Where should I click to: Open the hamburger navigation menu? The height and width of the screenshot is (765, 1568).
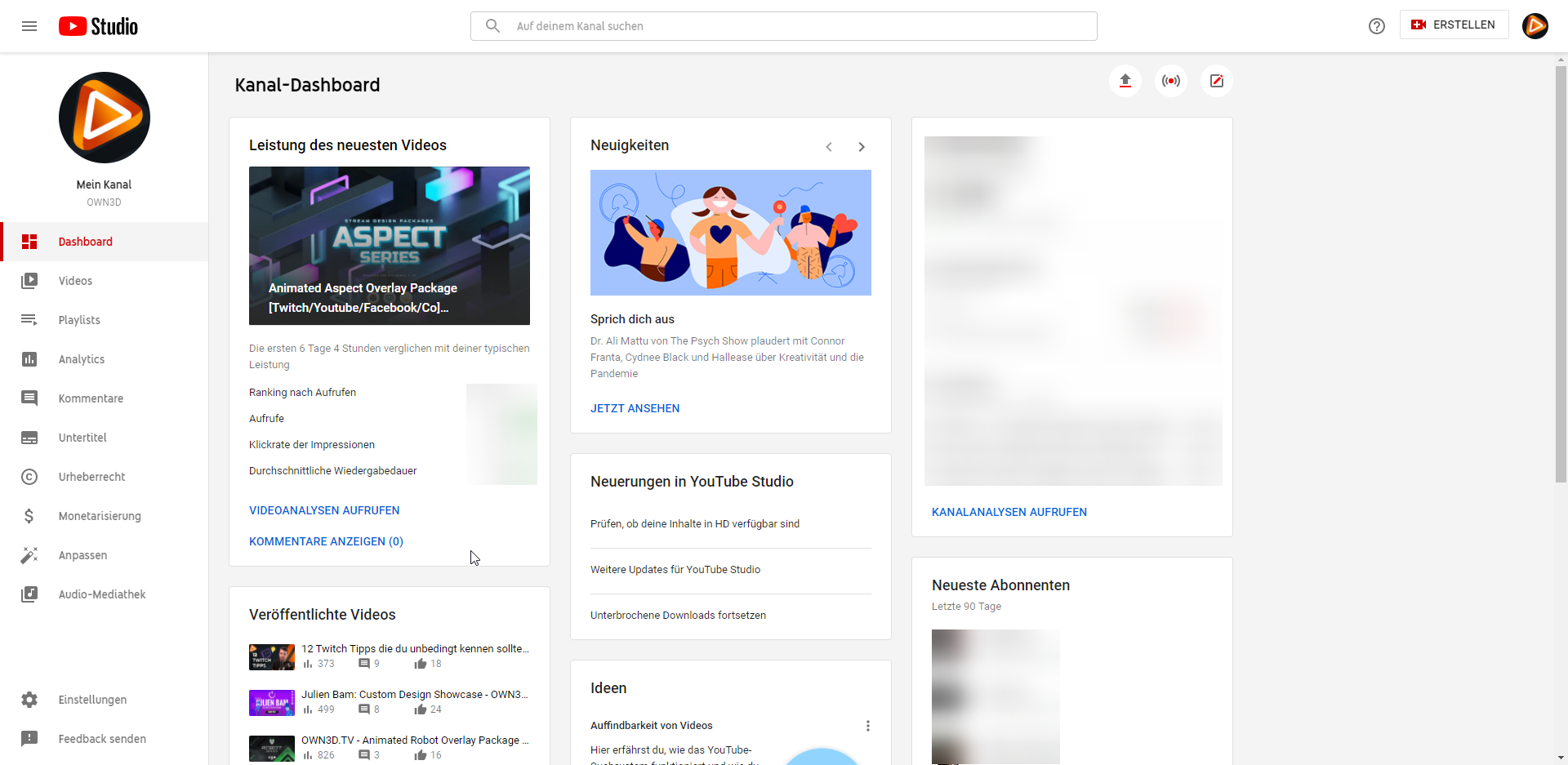coord(29,26)
